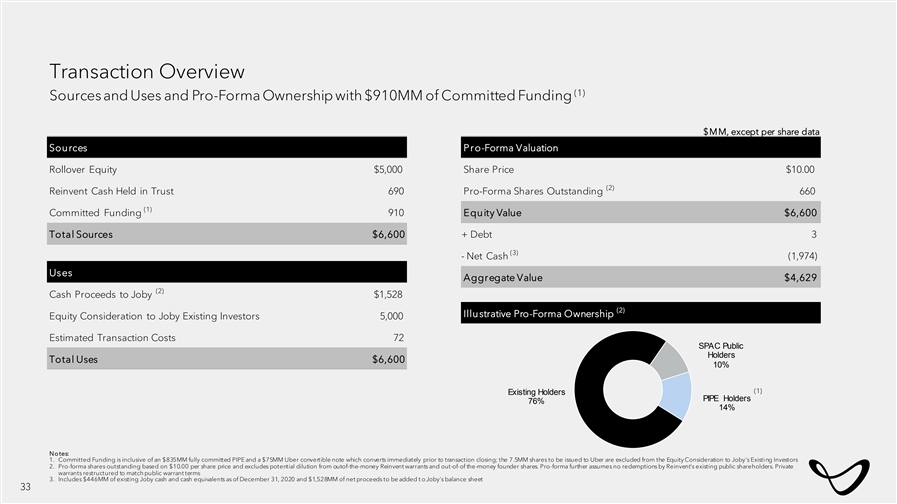Click the Sources table header bar
This screenshot has height=504, width=897.
point(227,147)
